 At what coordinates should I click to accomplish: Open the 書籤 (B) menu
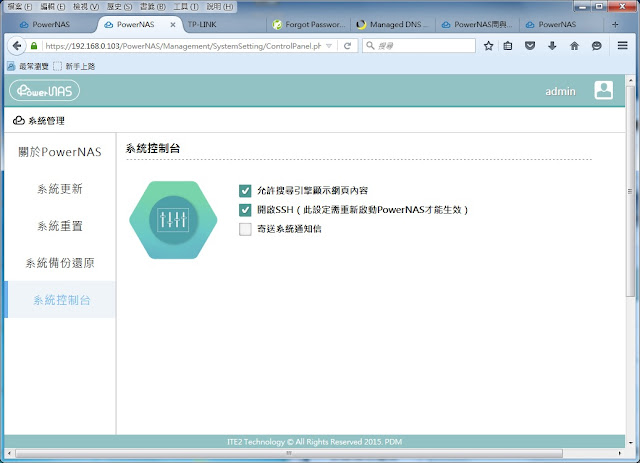[153, 7]
